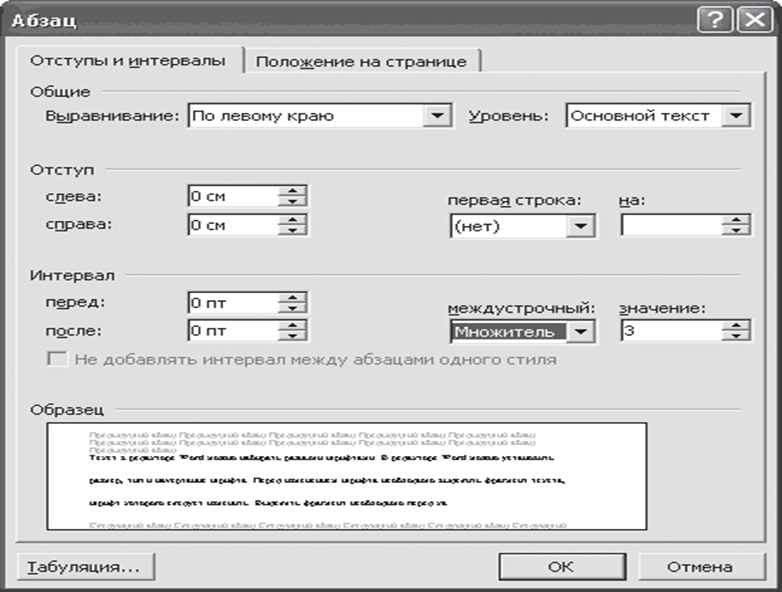Decrease the справа indent value

point(292,230)
